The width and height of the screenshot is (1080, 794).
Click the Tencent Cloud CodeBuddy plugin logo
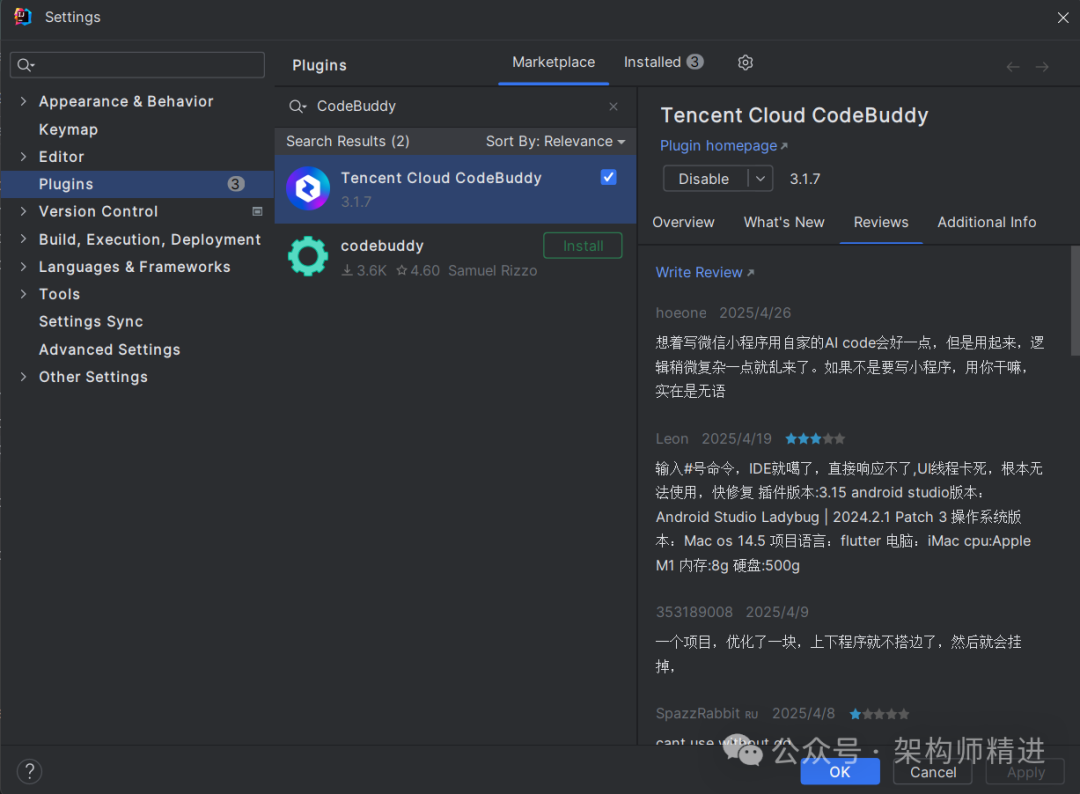308,189
